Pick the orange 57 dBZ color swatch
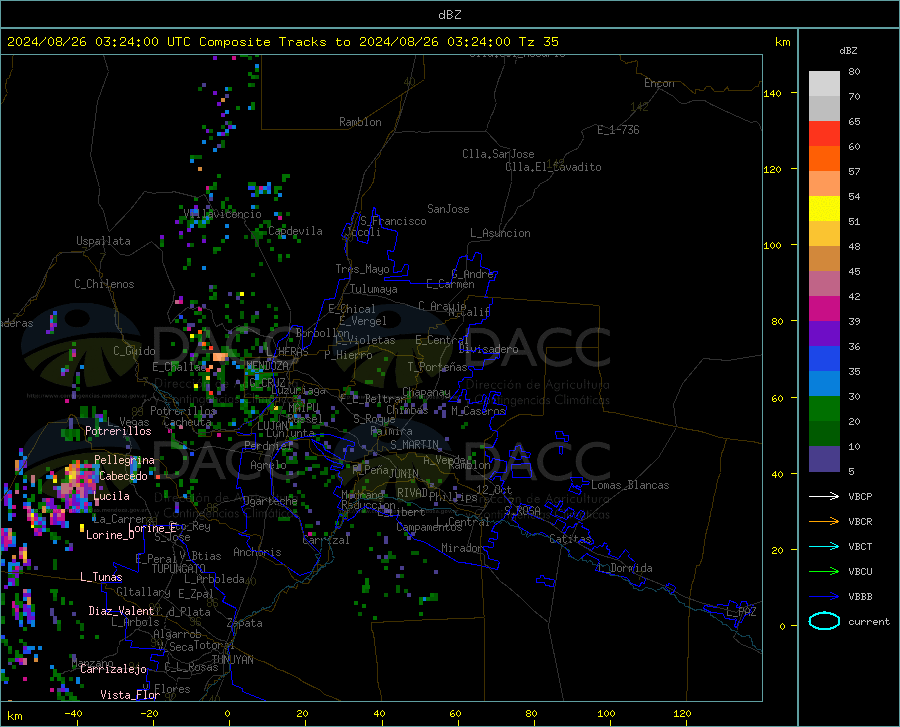Viewport: 900px width, 727px height. (824, 158)
